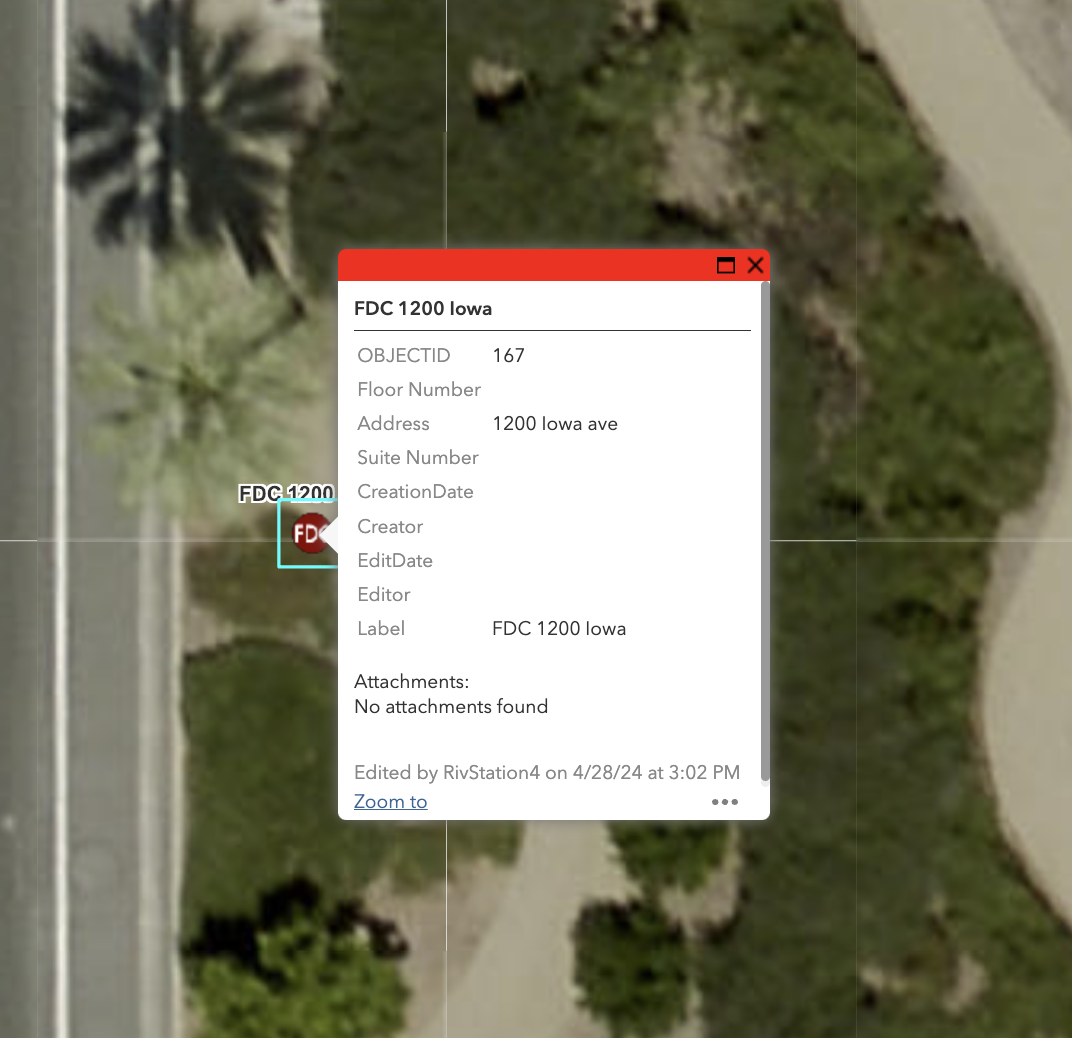Click the Address value 1200 Iowa ave
1072x1038 pixels.
(x=555, y=423)
